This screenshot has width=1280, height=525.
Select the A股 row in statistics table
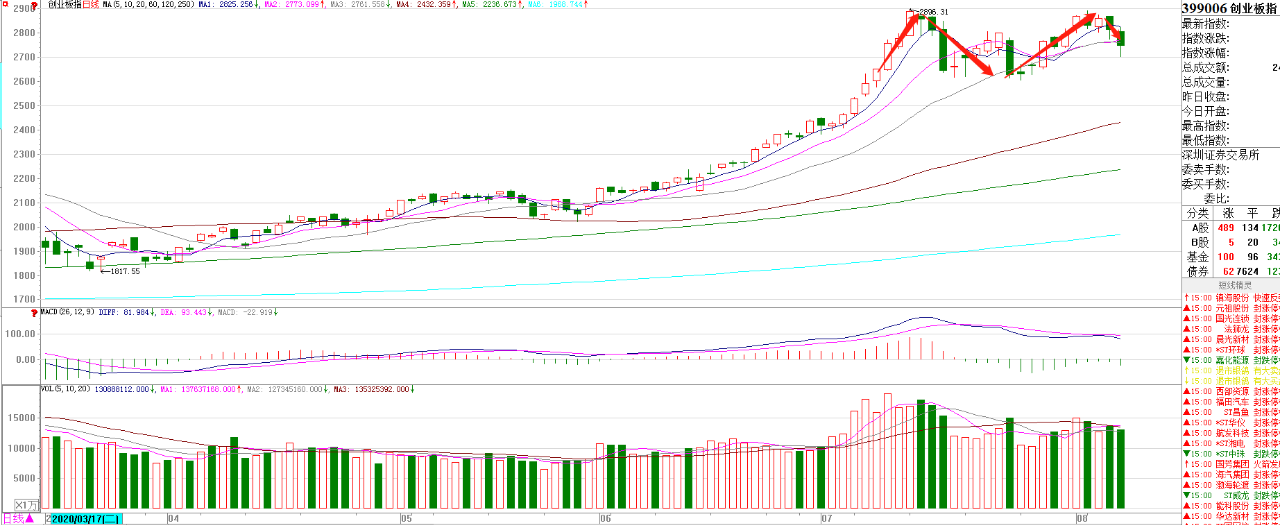pyautogui.click(x=1231, y=227)
